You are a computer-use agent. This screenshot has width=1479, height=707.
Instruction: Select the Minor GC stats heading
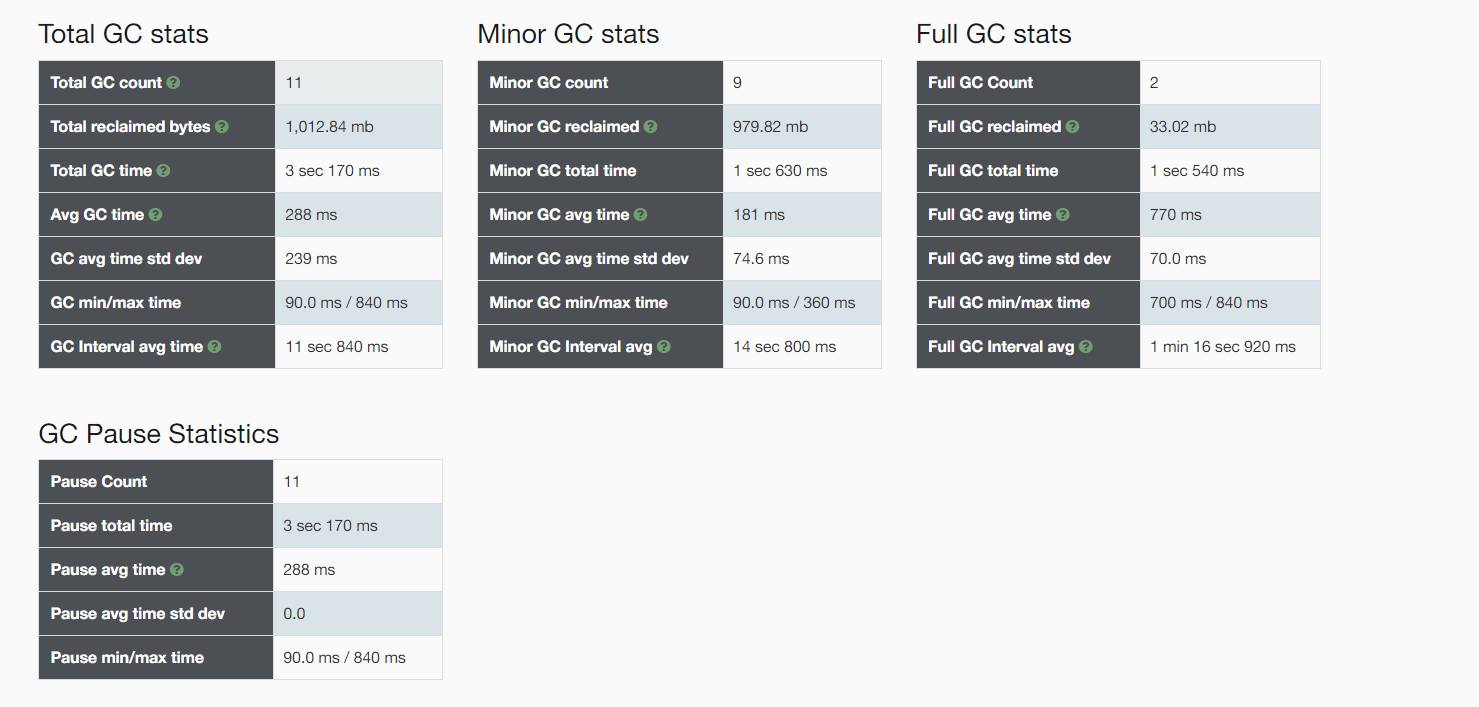pyautogui.click(x=568, y=34)
